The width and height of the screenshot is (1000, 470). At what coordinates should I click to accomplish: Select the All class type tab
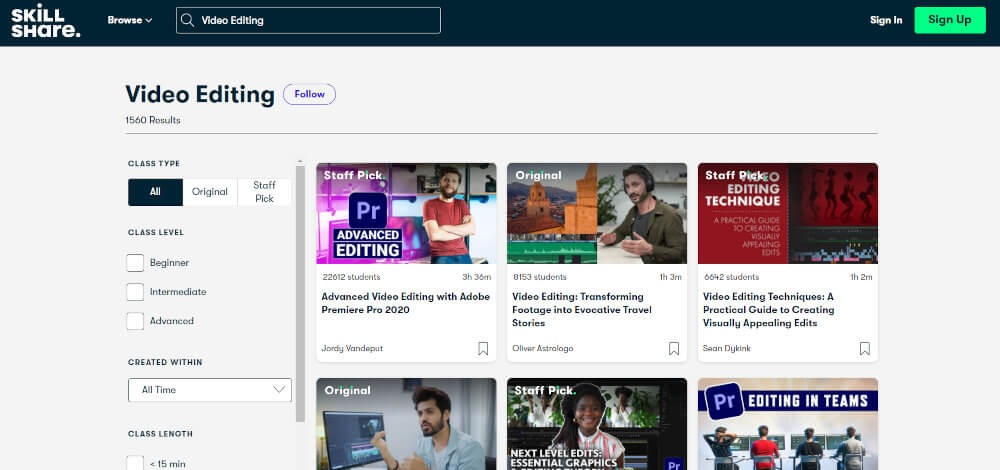coord(155,192)
